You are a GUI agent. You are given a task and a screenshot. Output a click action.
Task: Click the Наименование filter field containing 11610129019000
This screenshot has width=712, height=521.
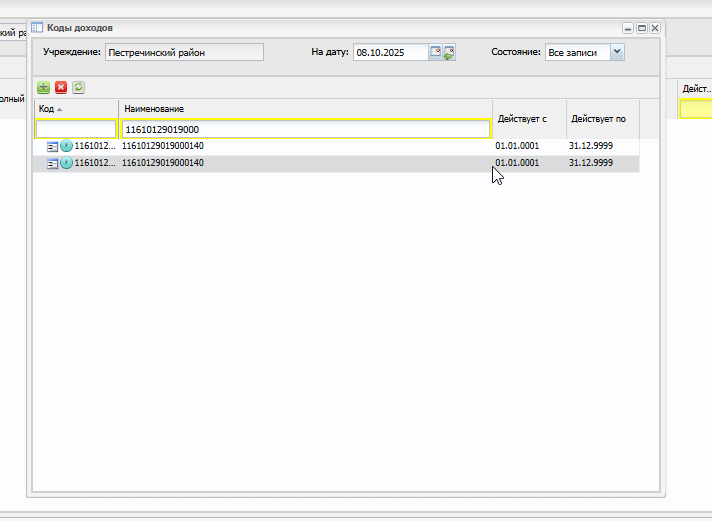coord(306,129)
